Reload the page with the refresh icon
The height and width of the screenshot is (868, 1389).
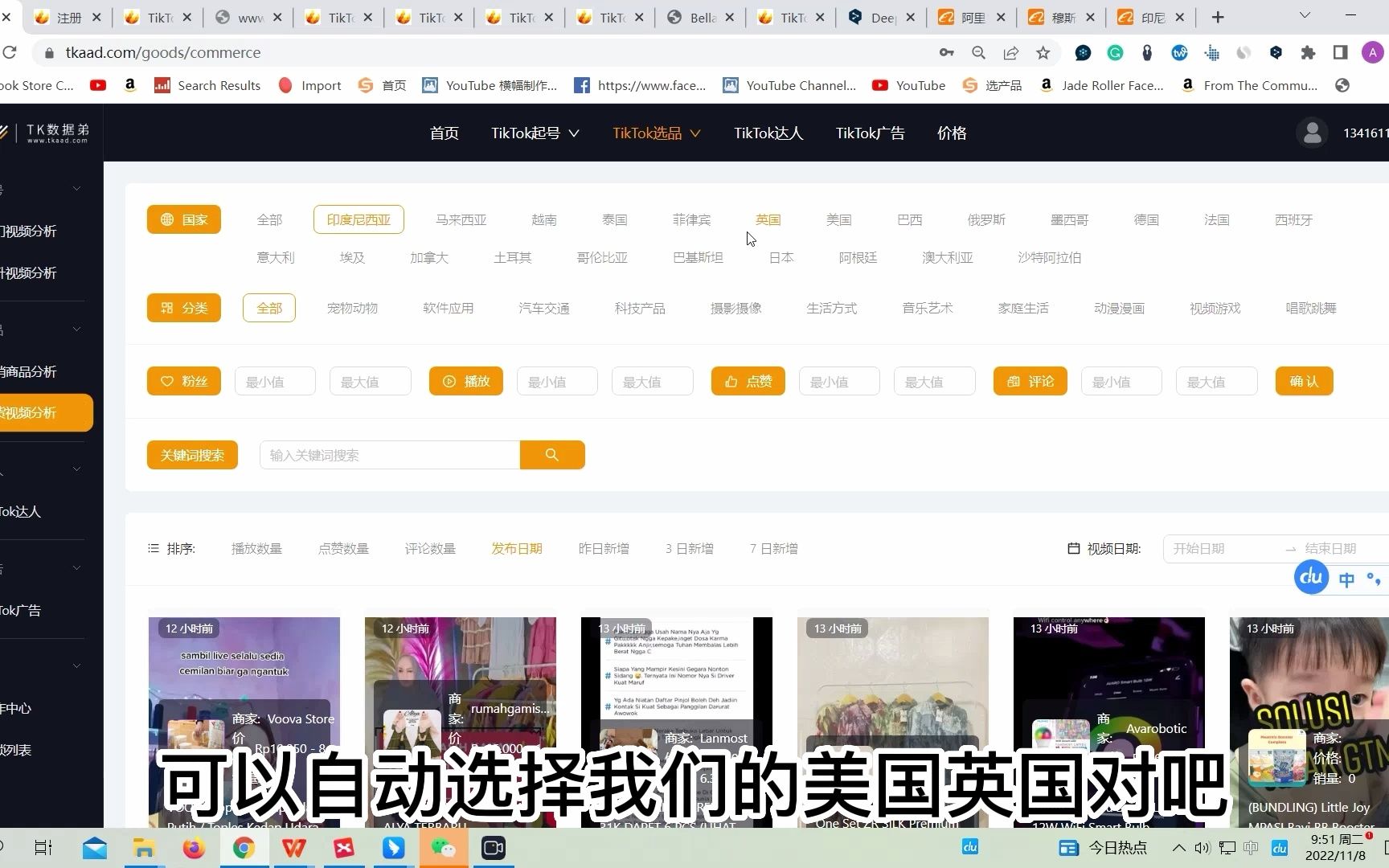10,52
